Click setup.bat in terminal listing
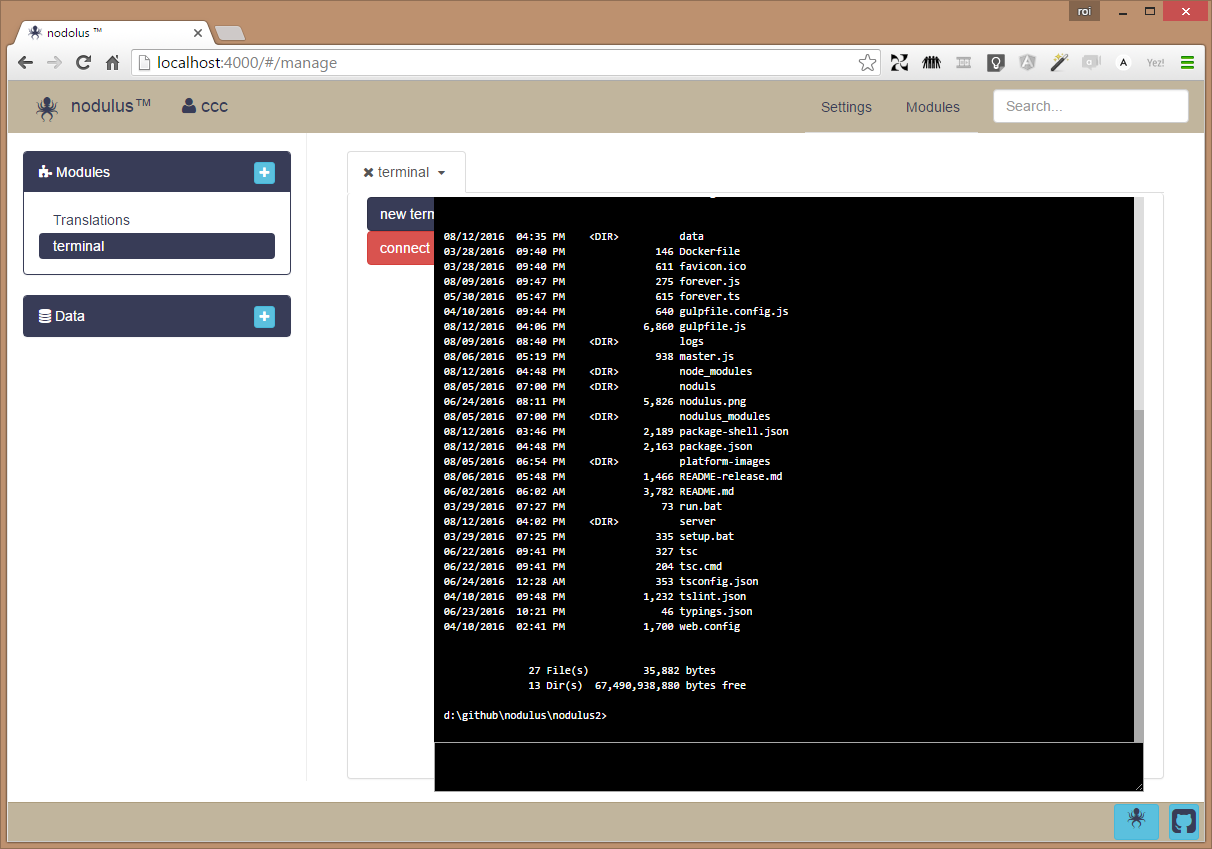 point(706,537)
